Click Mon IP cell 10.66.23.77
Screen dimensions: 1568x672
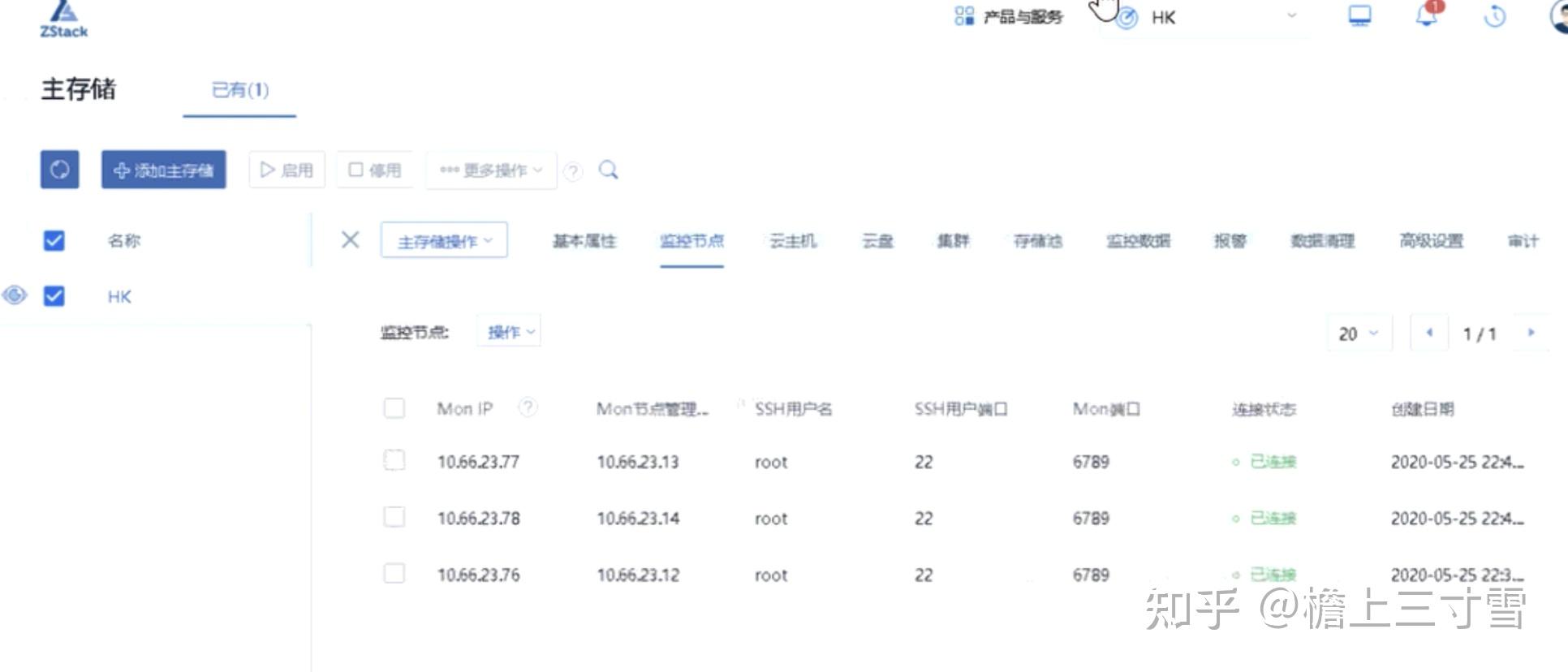[478, 462]
